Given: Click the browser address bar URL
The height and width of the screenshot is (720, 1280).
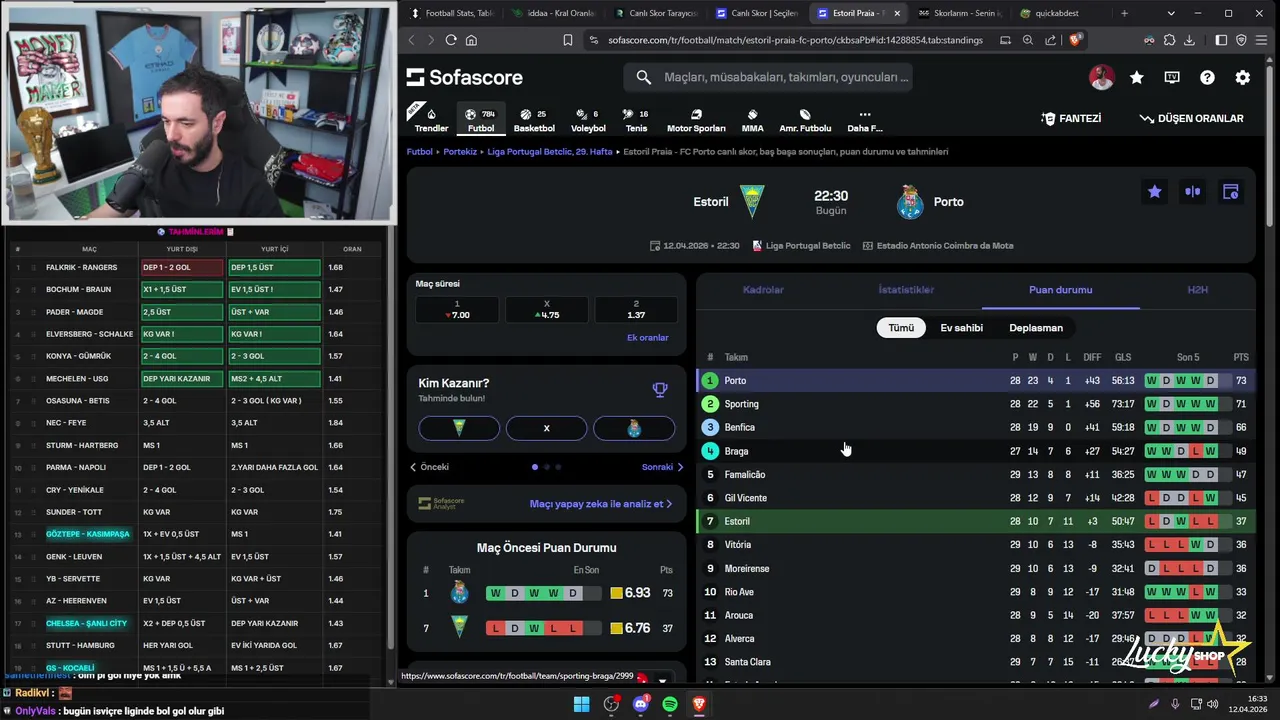Looking at the screenshot, I should 795,40.
